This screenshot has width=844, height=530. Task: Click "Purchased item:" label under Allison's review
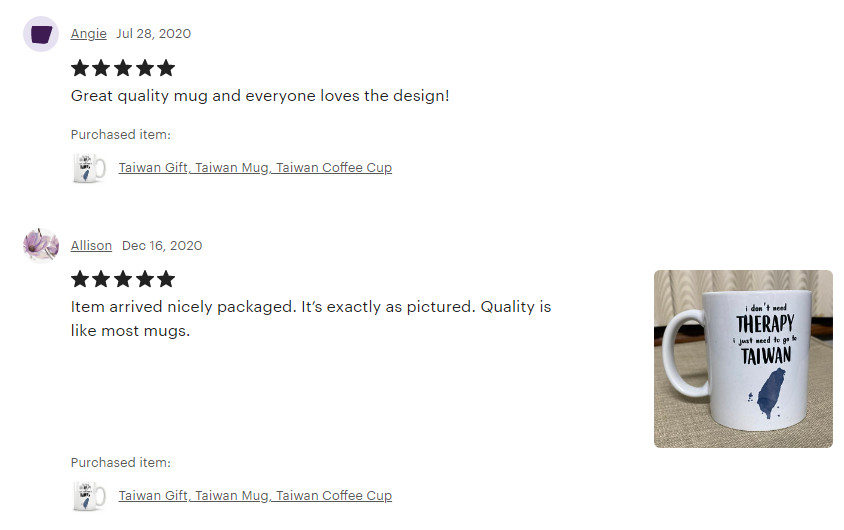pyautogui.click(x=121, y=463)
